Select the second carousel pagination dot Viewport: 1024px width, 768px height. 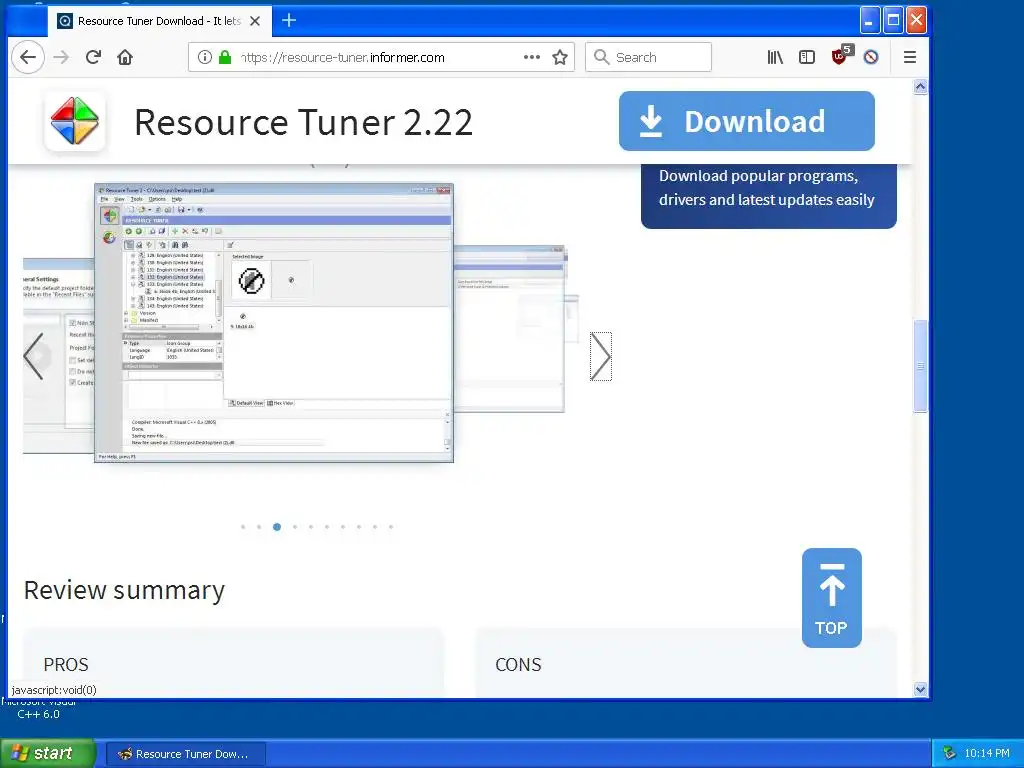259,527
